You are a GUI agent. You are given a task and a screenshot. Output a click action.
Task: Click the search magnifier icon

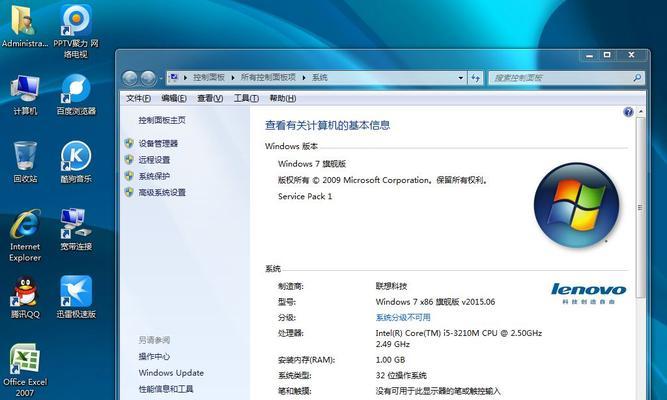[637, 78]
